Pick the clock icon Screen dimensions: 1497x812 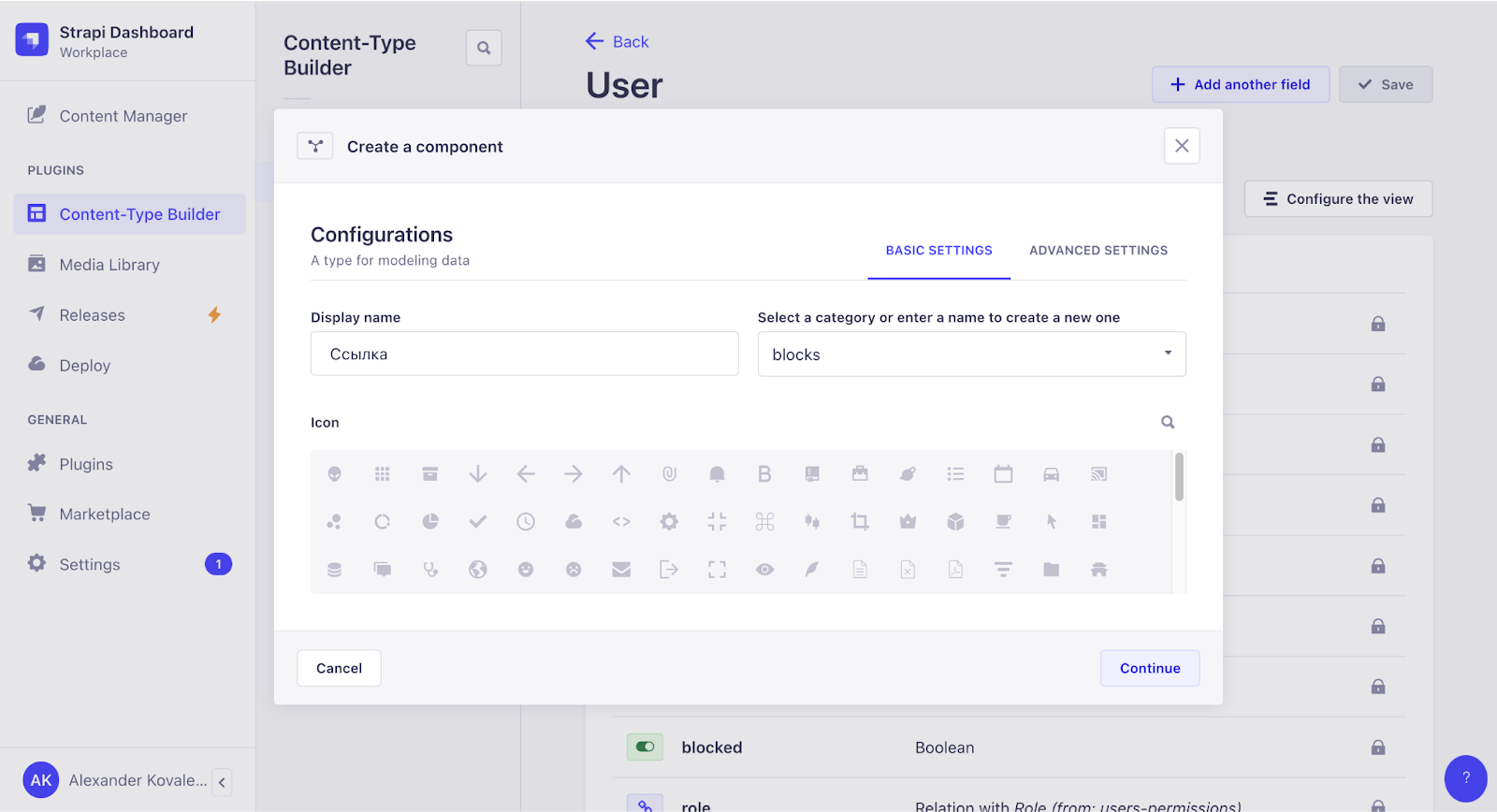click(526, 522)
